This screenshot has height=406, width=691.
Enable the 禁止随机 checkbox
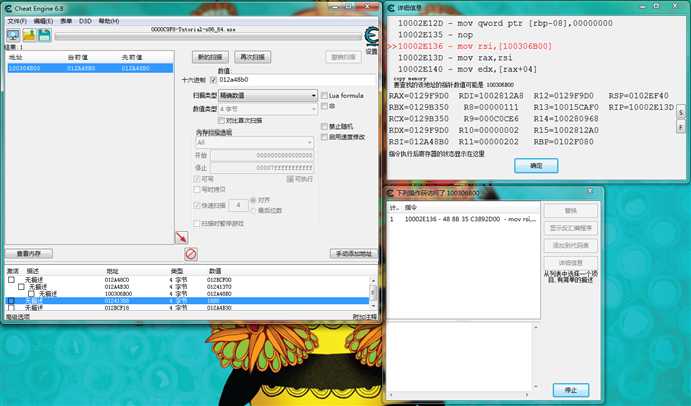click(324, 126)
